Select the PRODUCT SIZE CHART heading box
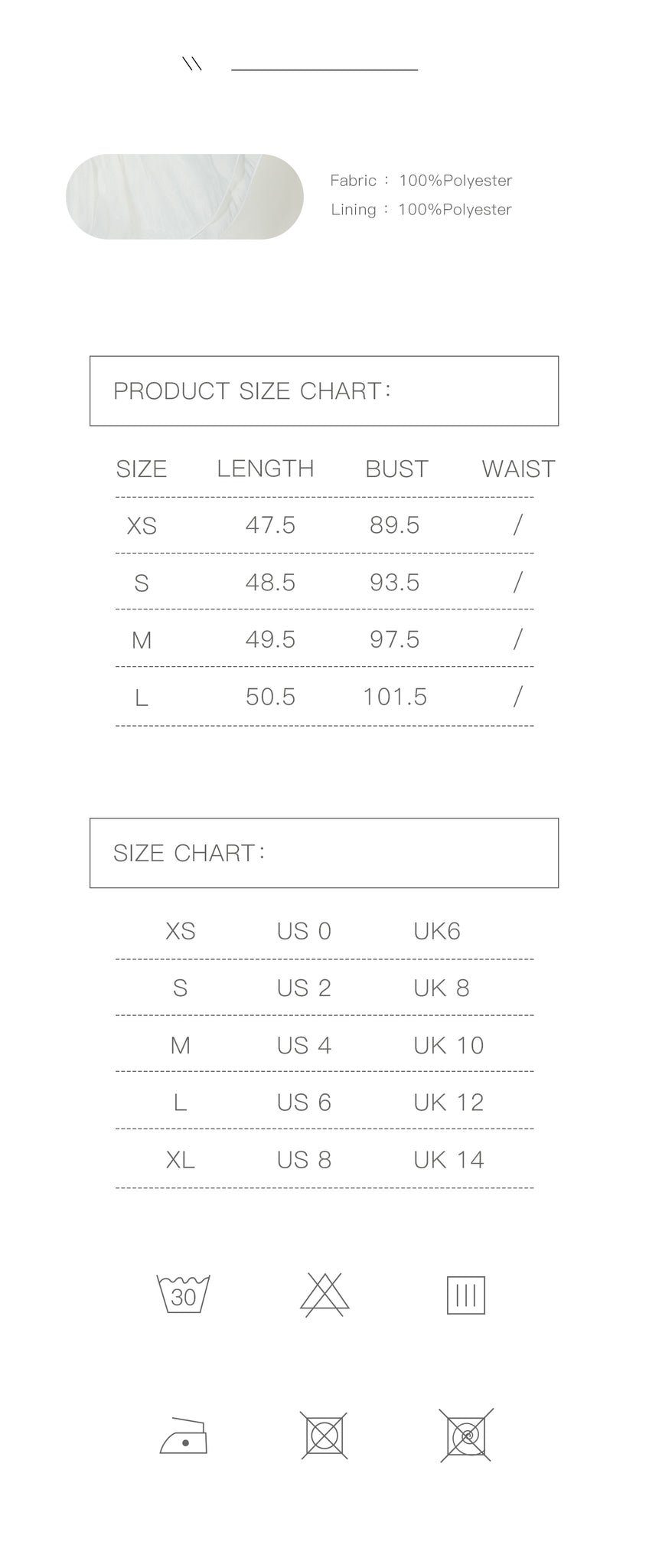649x1568 pixels. tap(324, 390)
